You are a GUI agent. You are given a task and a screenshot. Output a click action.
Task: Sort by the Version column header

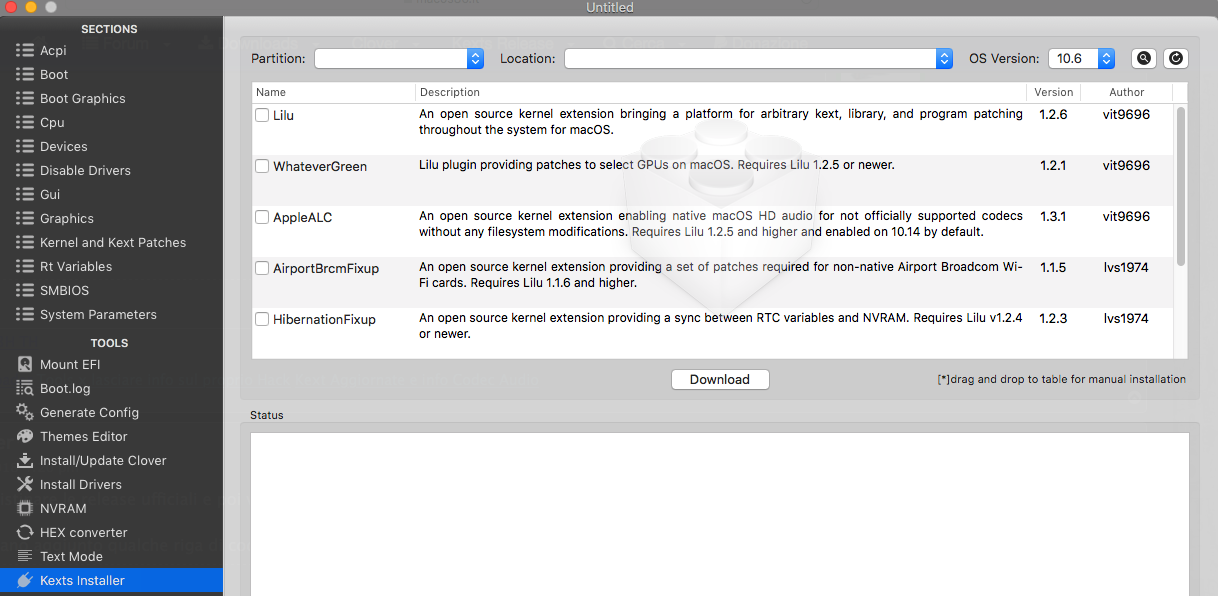1053,92
